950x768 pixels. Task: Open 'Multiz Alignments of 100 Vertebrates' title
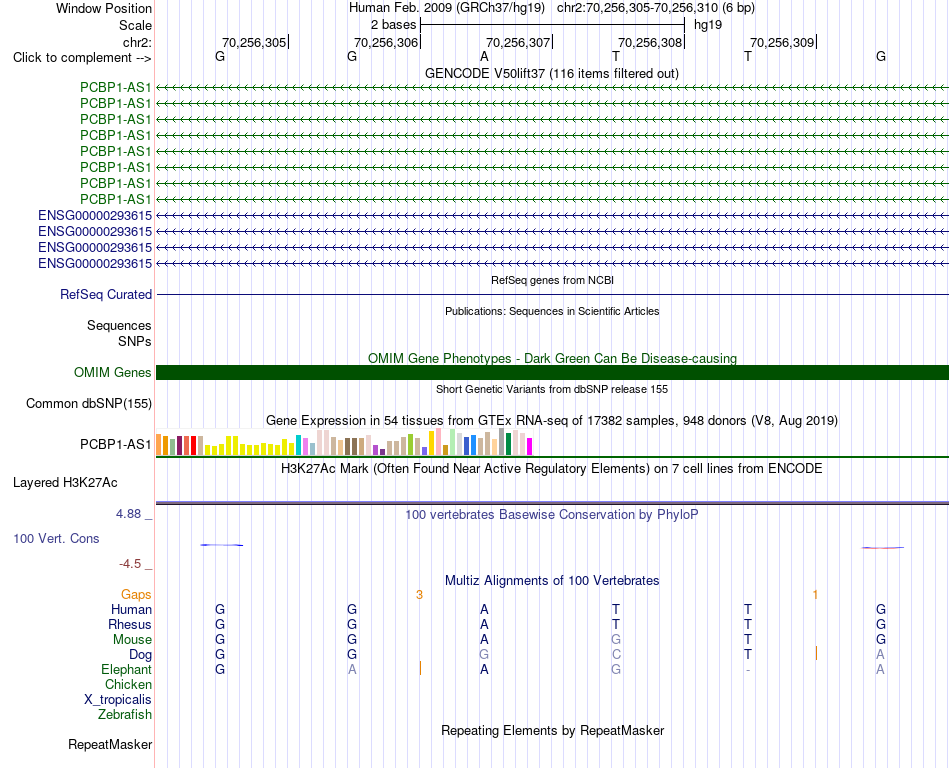tap(552, 581)
